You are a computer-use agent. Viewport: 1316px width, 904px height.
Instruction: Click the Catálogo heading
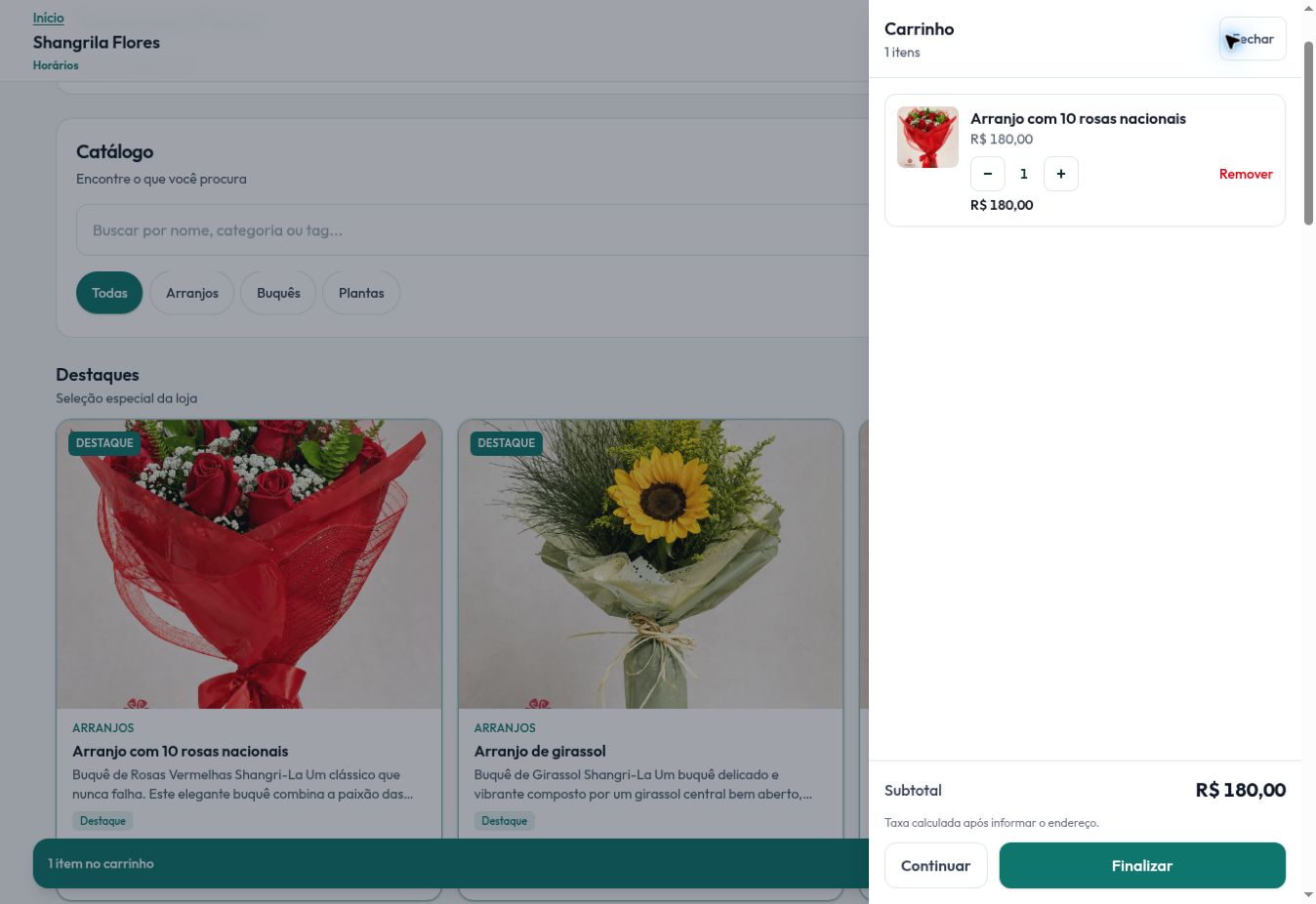click(x=115, y=151)
